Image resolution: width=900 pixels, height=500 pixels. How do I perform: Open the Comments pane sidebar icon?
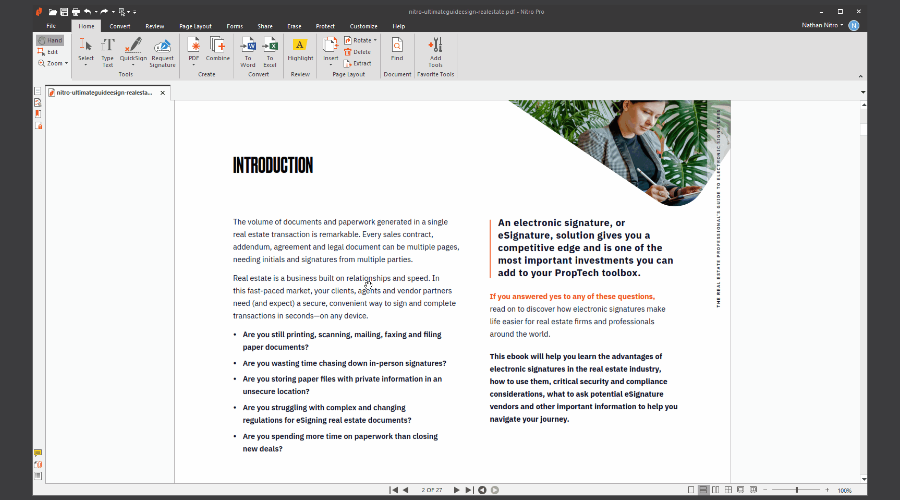pos(38,452)
